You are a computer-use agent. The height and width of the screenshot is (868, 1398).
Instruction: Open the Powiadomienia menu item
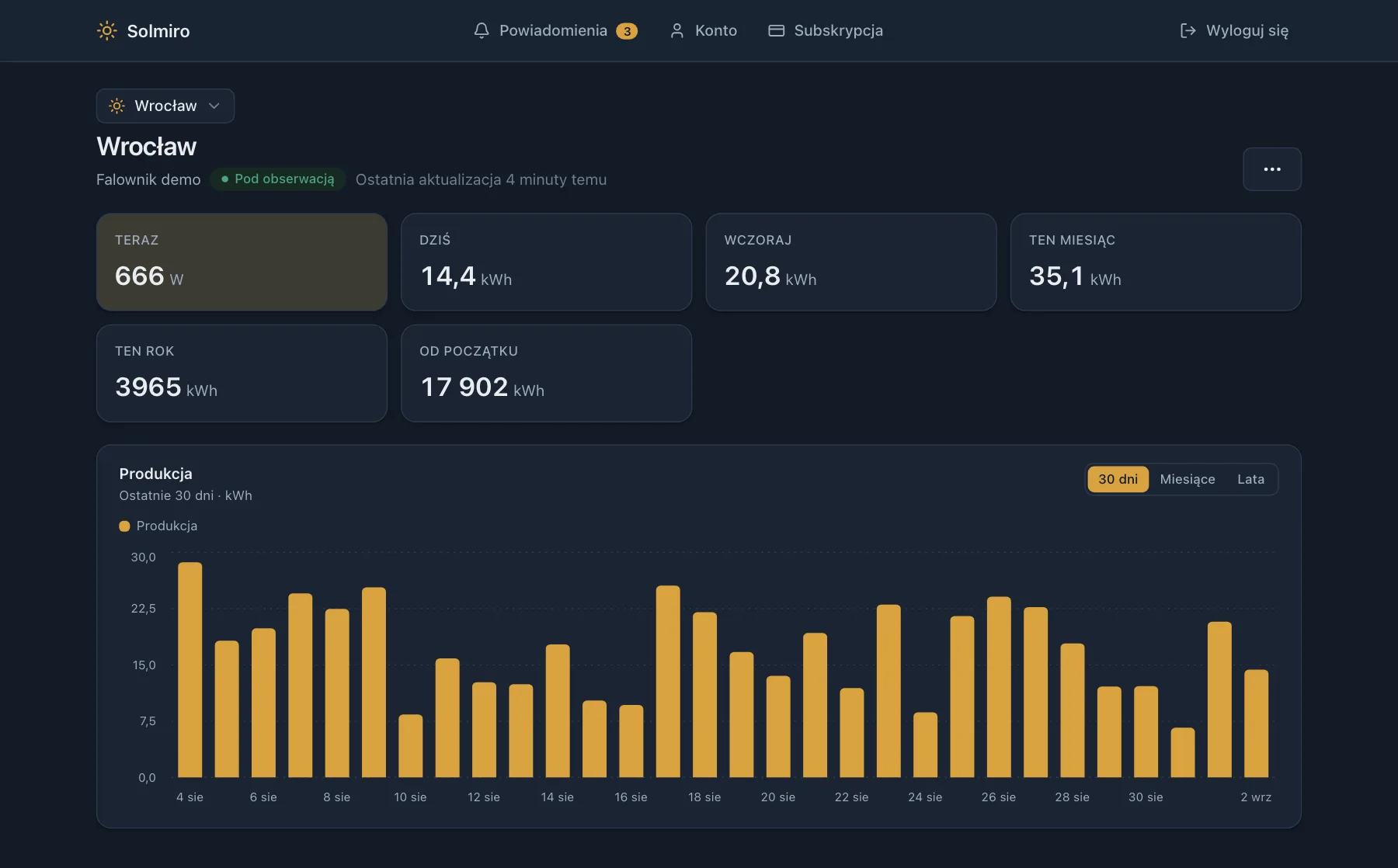555,30
